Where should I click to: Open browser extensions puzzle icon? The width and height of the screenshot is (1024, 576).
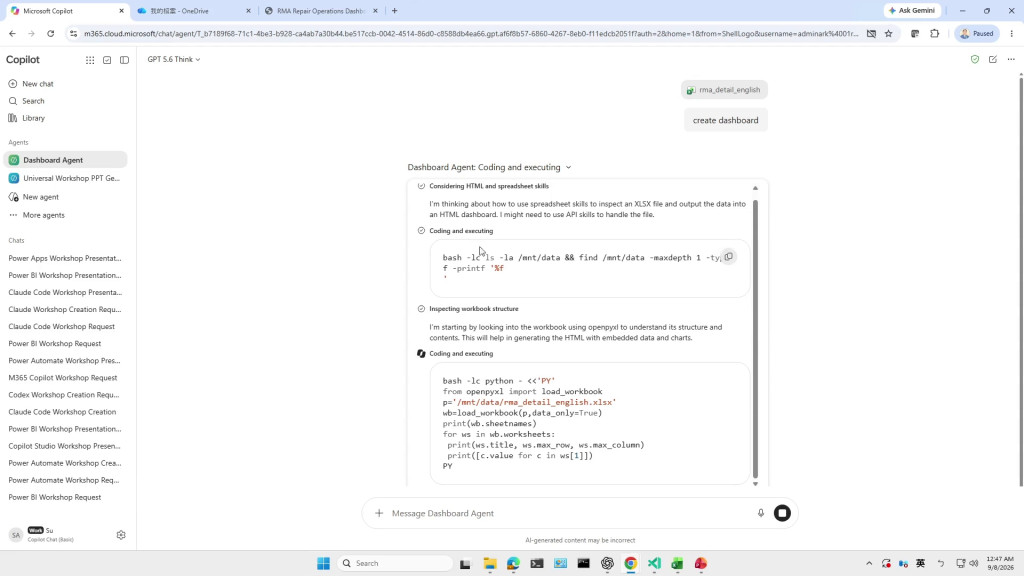click(935, 34)
